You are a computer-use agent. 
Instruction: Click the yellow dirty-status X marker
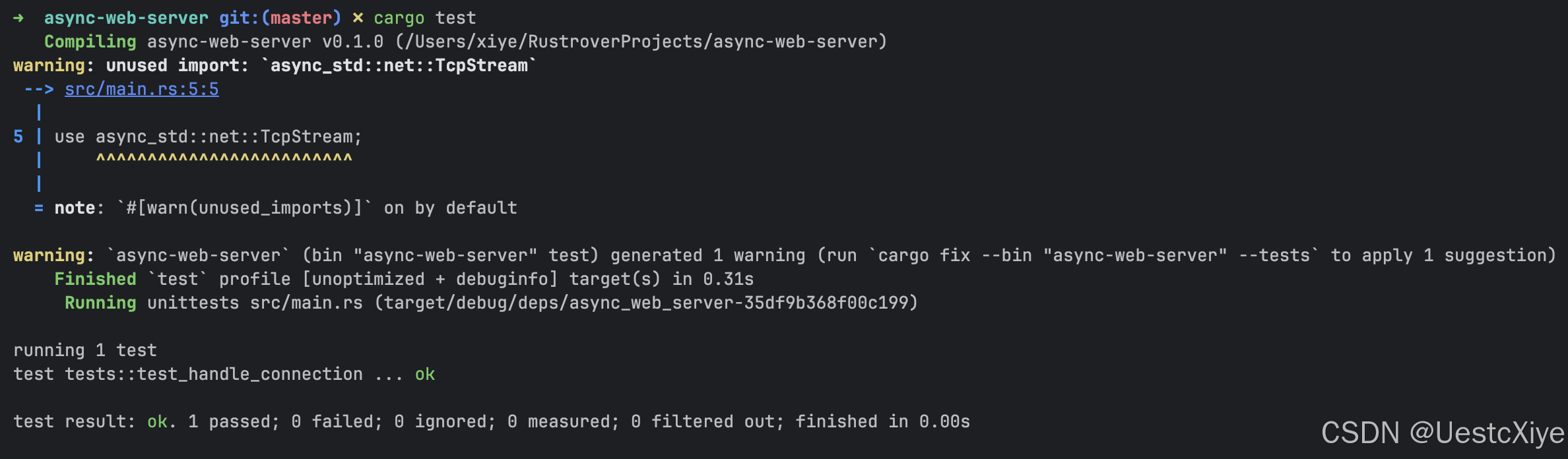(358, 18)
